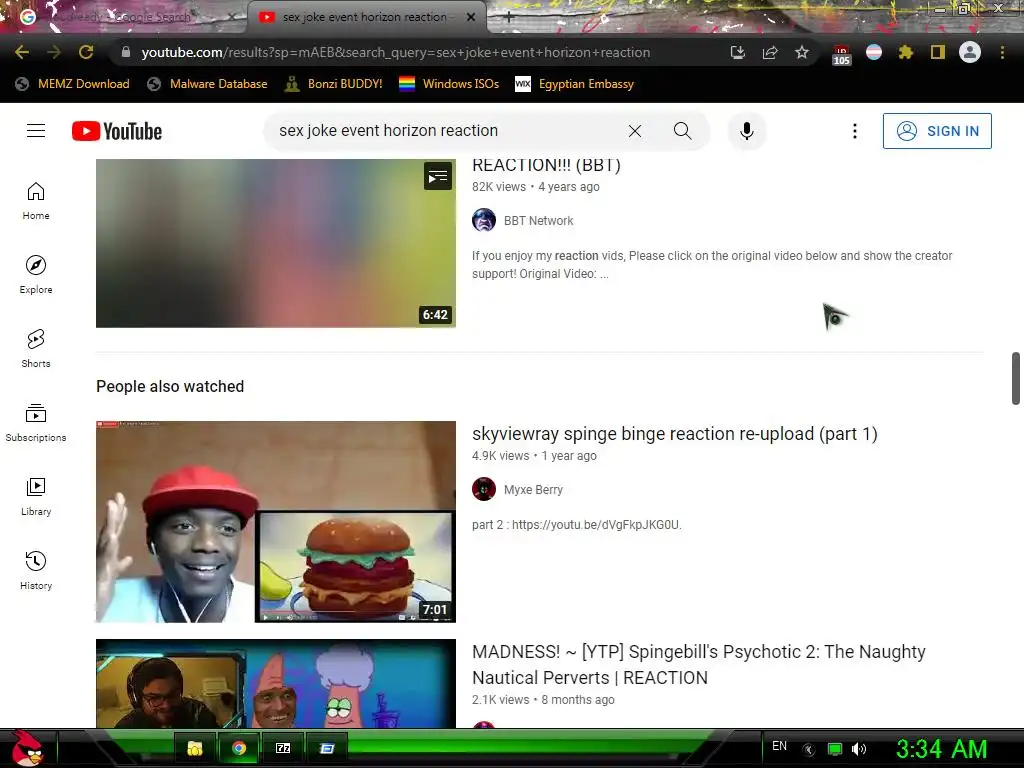This screenshot has width=1024, height=768.
Task: Toggle the browser side panel icon
Action: click(x=938, y=52)
